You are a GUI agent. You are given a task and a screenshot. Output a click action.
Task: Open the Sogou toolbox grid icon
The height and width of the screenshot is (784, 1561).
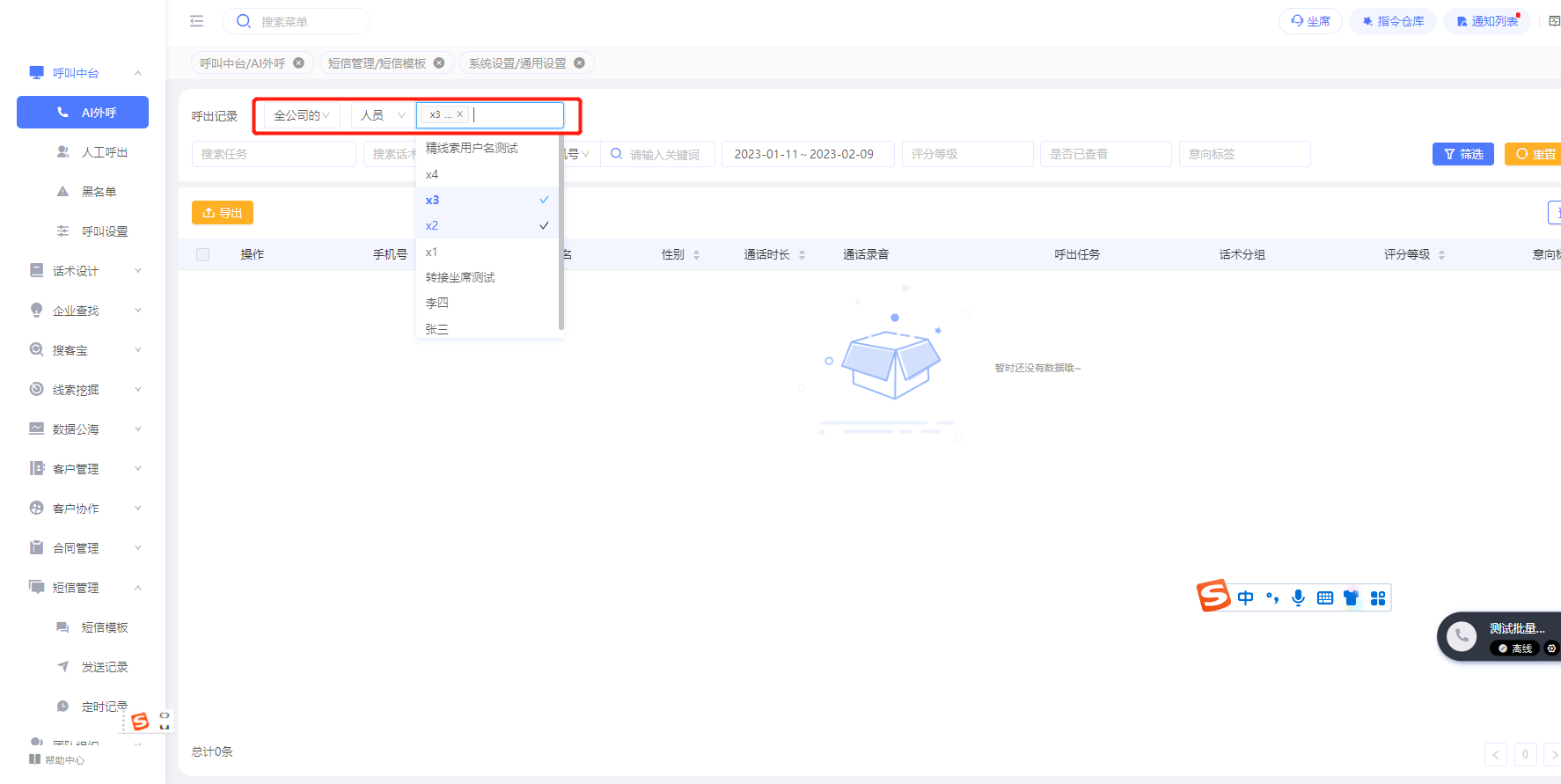(1378, 598)
